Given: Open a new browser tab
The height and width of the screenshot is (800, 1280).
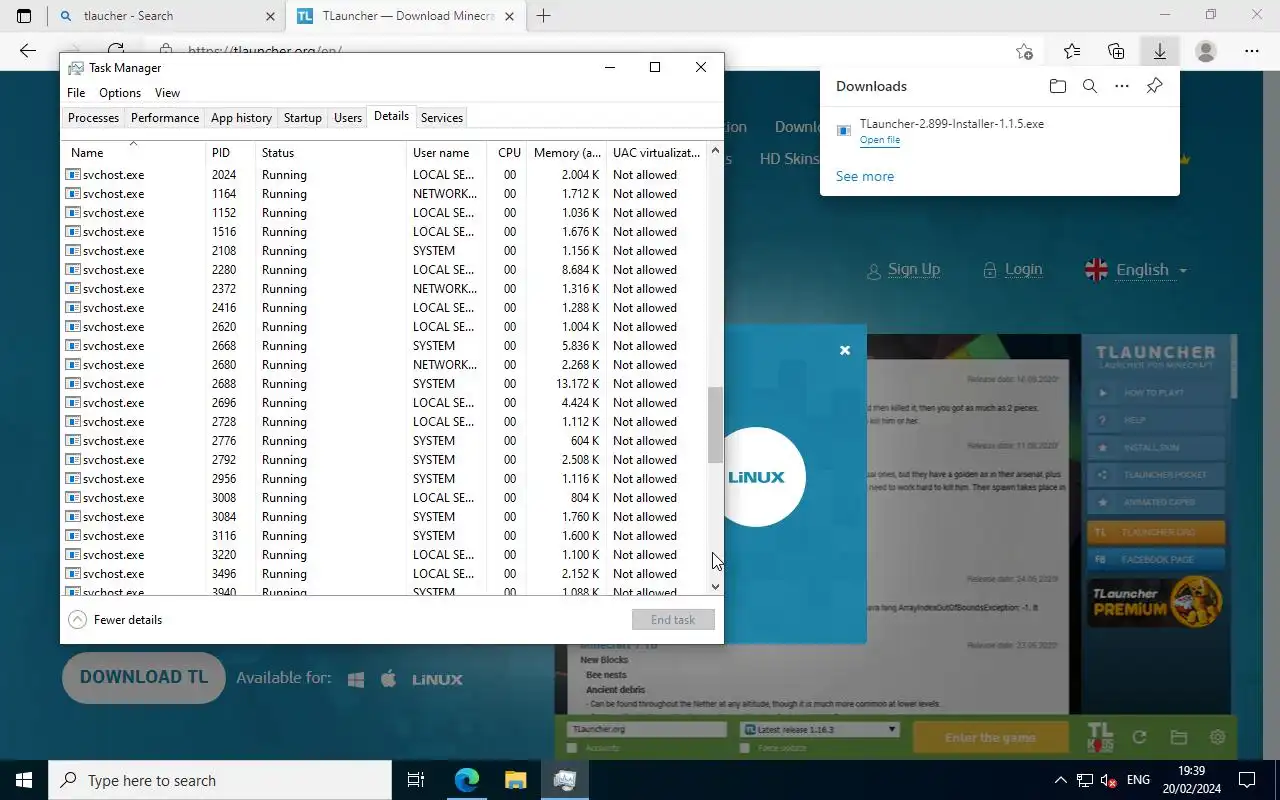Looking at the screenshot, I should pyautogui.click(x=543, y=16).
